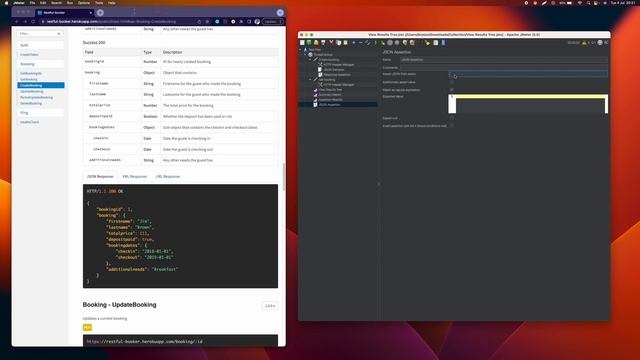The image size is (640, 360).
Task: Click the Clear All icon in JMeter toolbar
Action: 412,42
